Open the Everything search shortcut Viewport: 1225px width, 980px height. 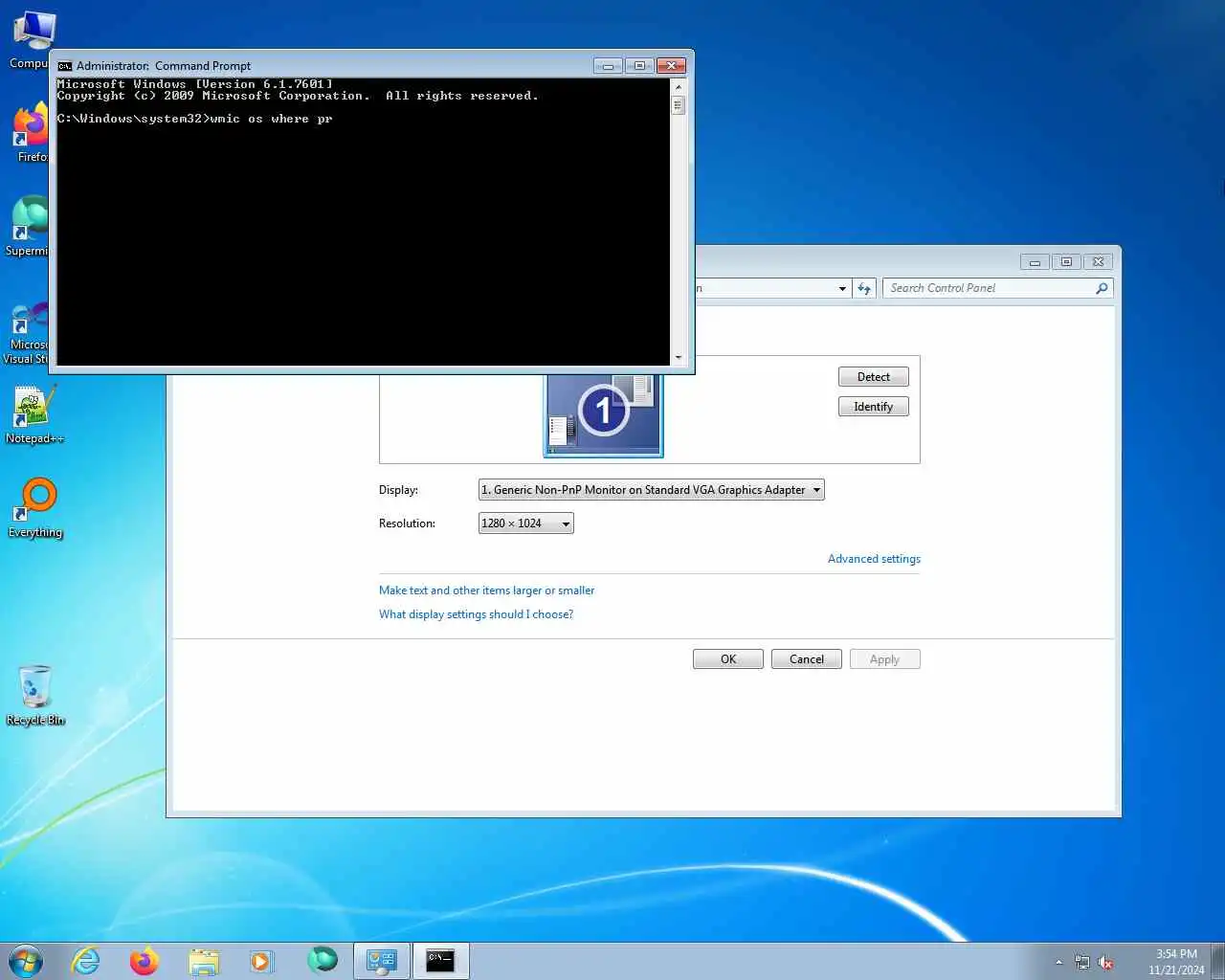35,508
